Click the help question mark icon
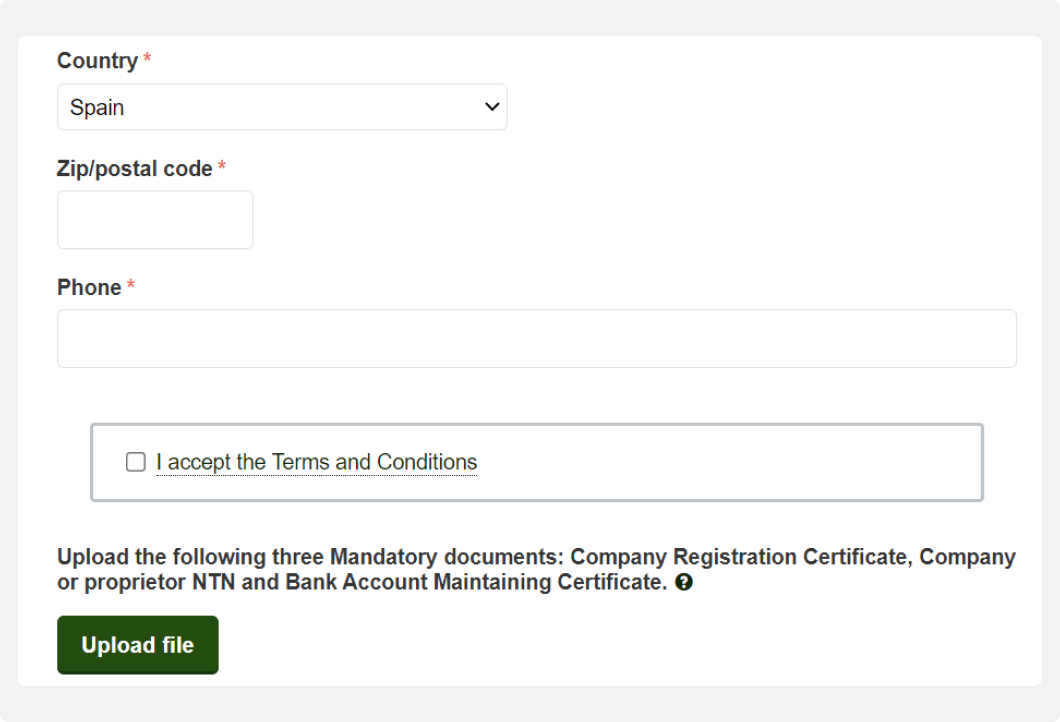Image resolution: width=1060 pixels, height=722 pixels. pos(684,582)
